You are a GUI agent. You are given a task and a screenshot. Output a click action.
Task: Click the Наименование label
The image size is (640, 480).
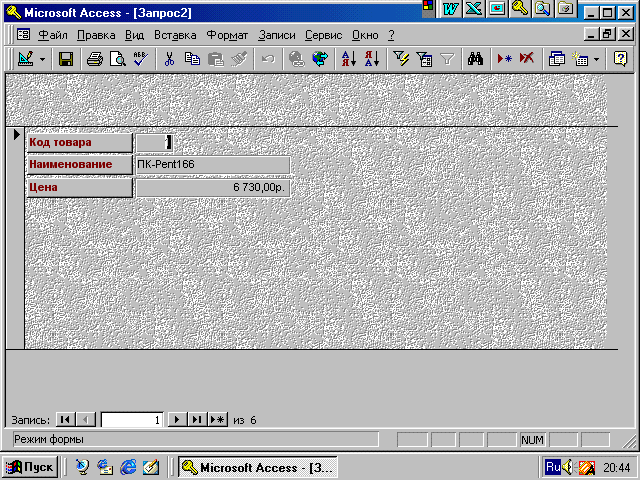(x=80, y=164)
